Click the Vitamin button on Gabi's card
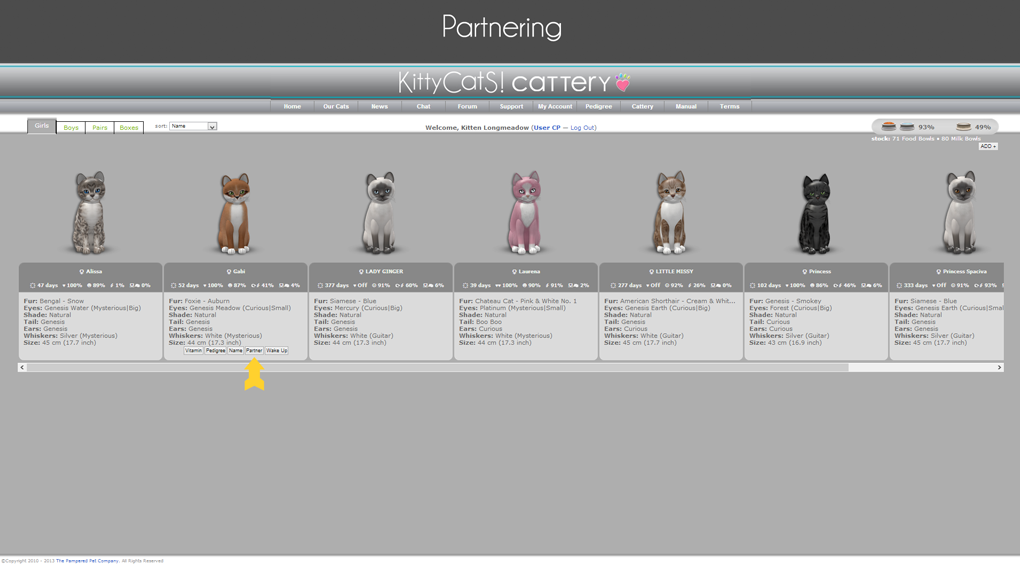 193,351
